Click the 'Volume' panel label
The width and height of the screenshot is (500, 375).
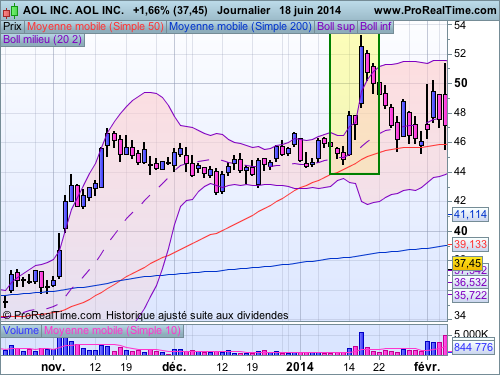point(21,330)
